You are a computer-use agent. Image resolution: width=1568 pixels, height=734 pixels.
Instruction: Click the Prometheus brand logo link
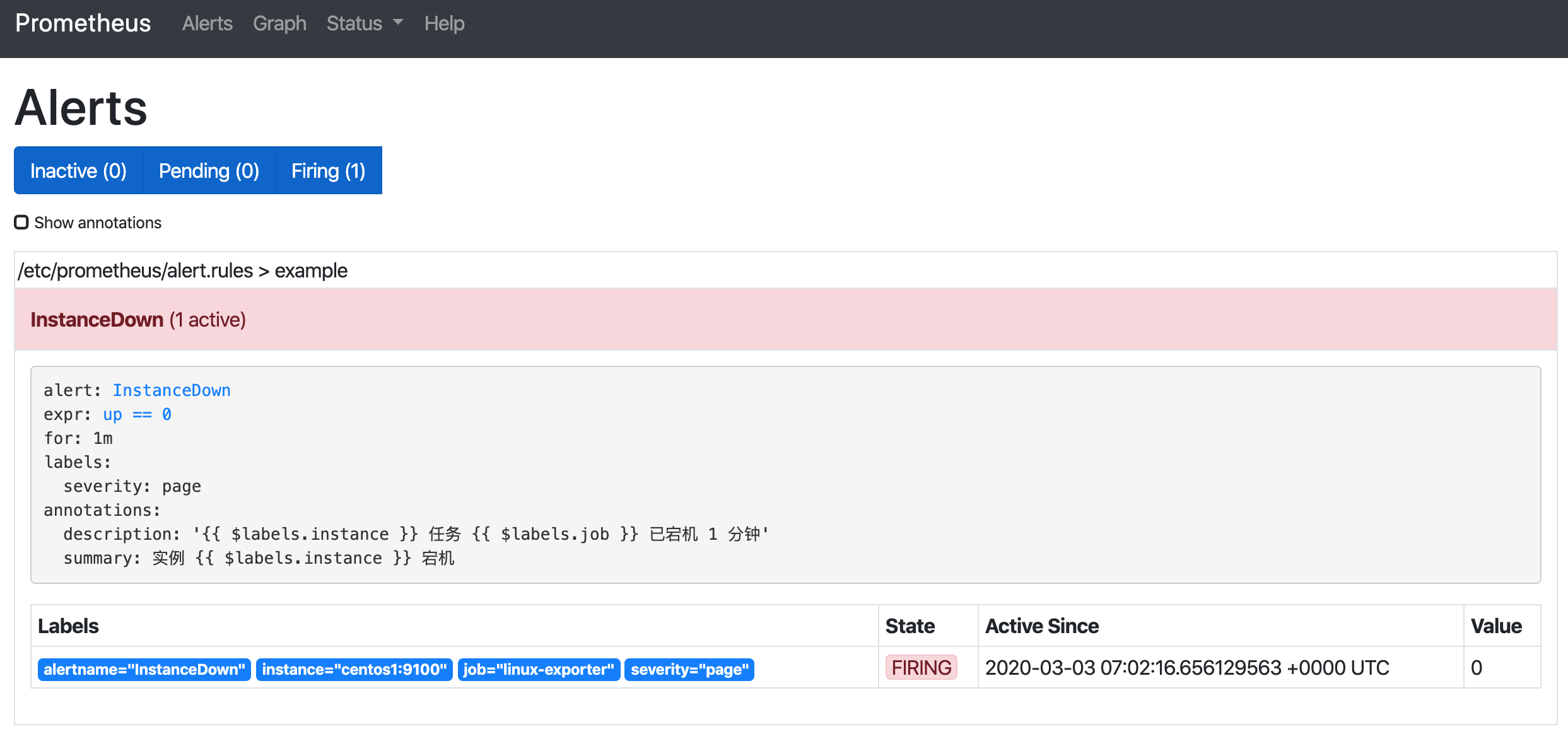click(83, 23)
